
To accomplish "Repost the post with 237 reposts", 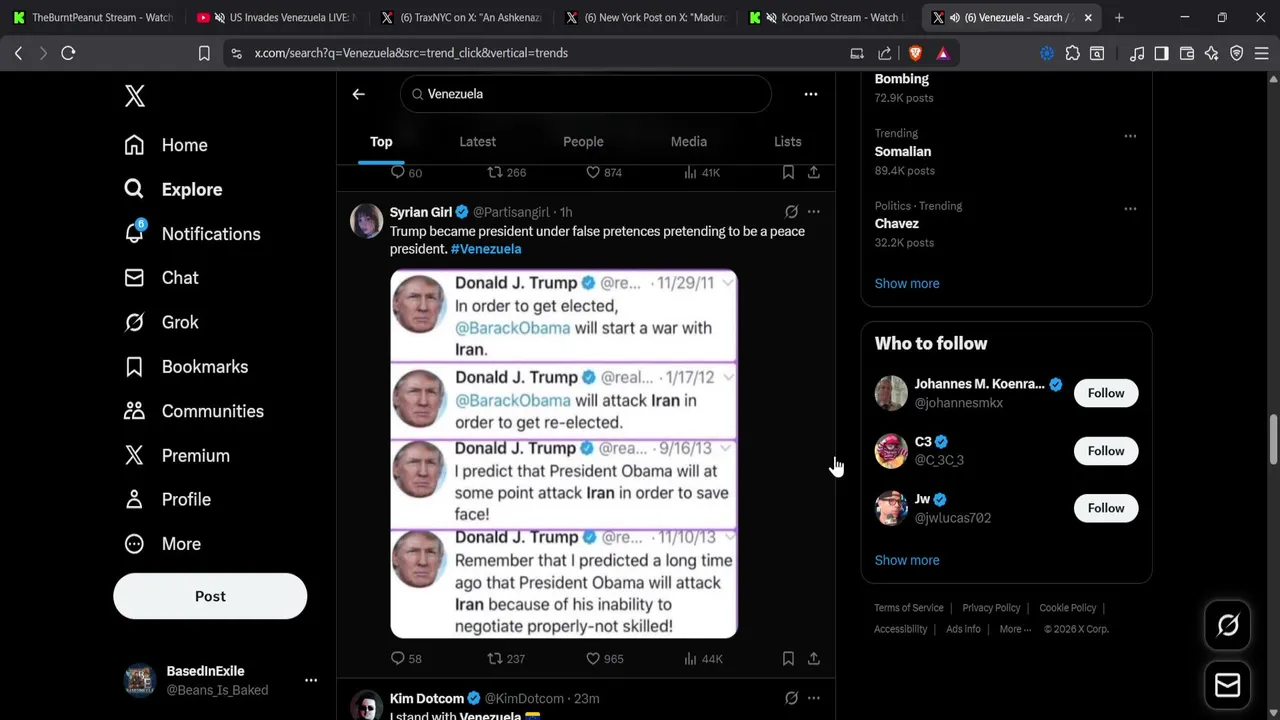I will (506, 658).
